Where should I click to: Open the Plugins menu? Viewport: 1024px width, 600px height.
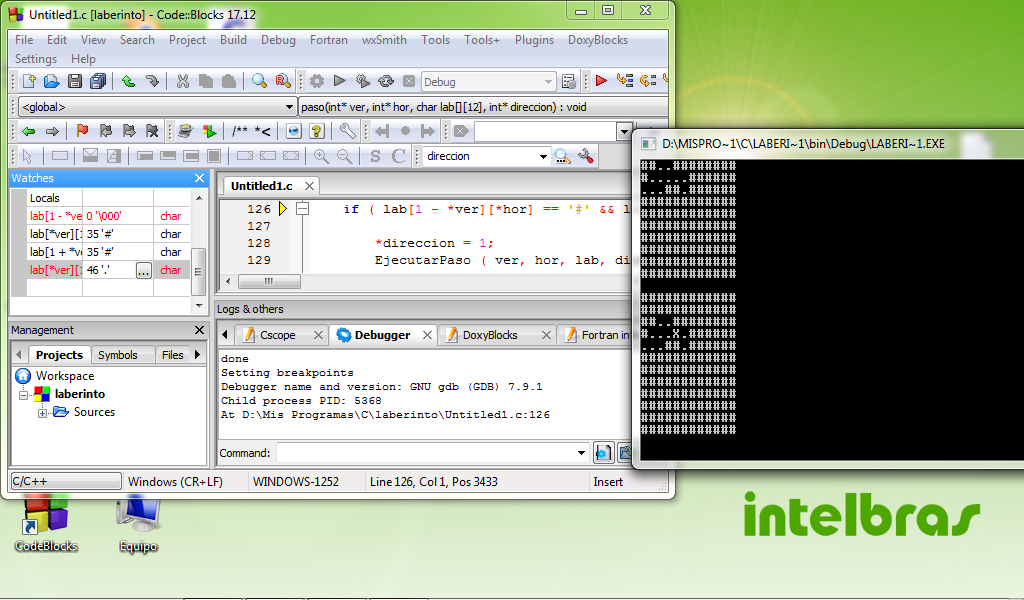pyautogui.click(x=534, y=40)
